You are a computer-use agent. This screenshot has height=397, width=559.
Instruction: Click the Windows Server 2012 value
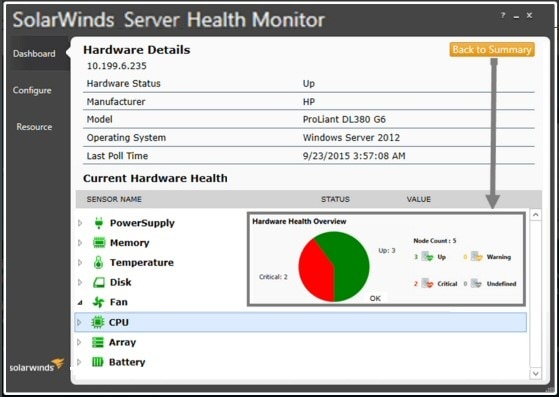click(x=351, y=138)
